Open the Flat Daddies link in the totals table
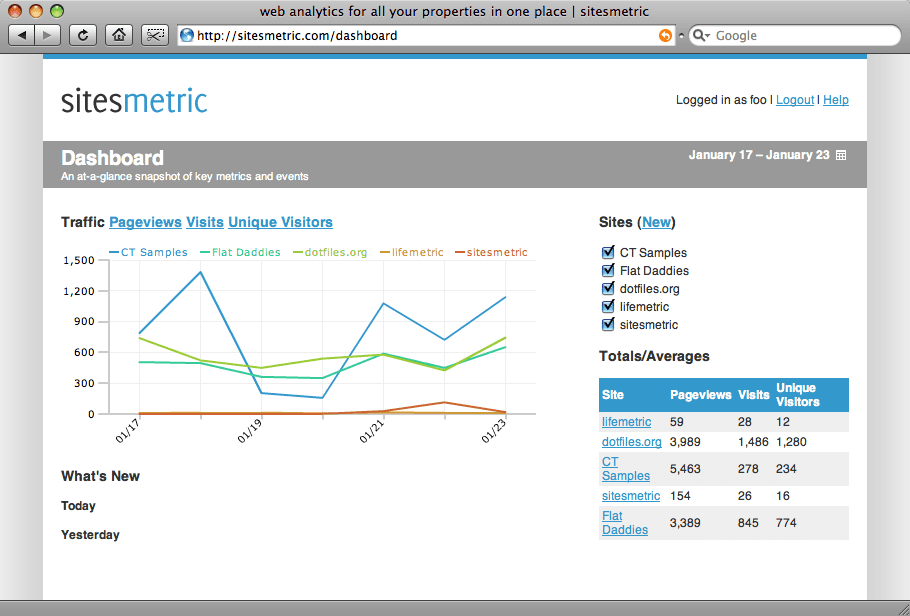Image resolution: width=910 pixels, height=616 pixels. 625,523
